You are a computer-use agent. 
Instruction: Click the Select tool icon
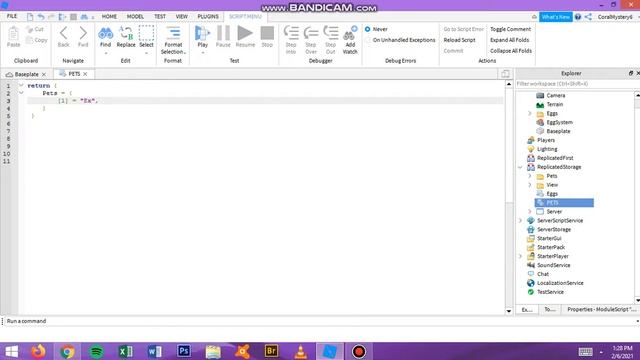[146, 33]
